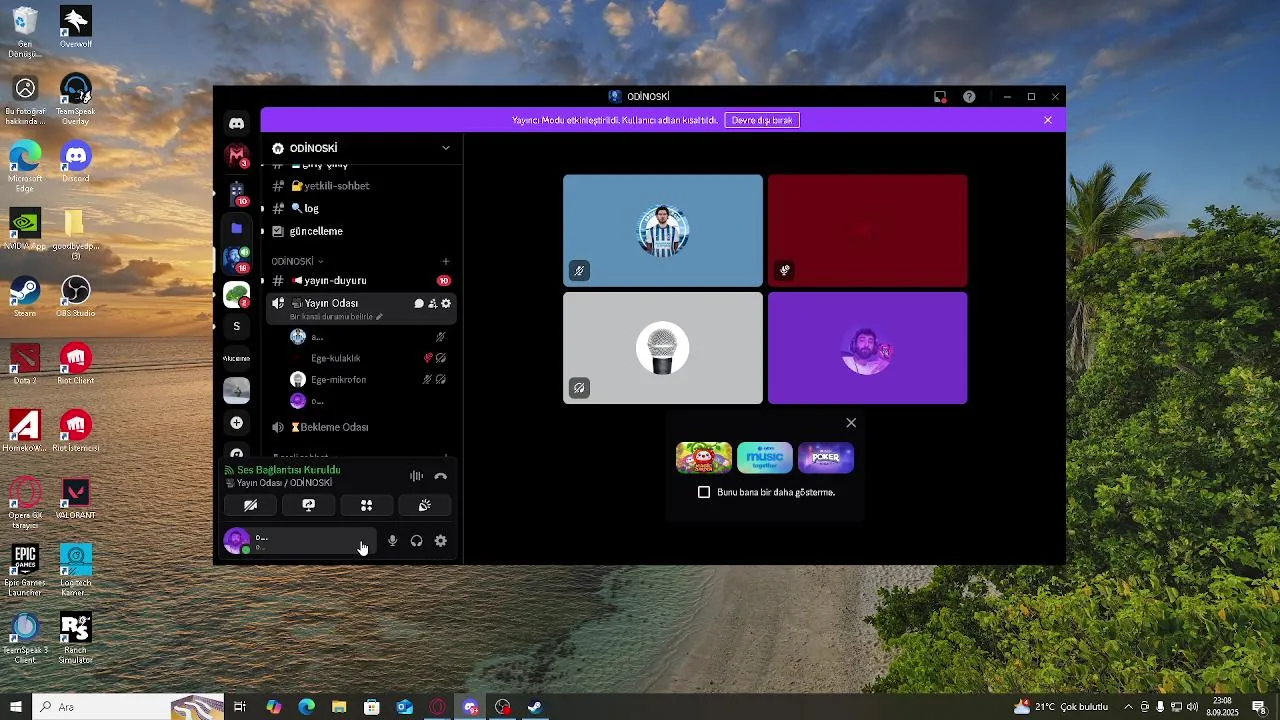Open TeamSpeak 3 Client desktop icon

click(x=25, y=638)
